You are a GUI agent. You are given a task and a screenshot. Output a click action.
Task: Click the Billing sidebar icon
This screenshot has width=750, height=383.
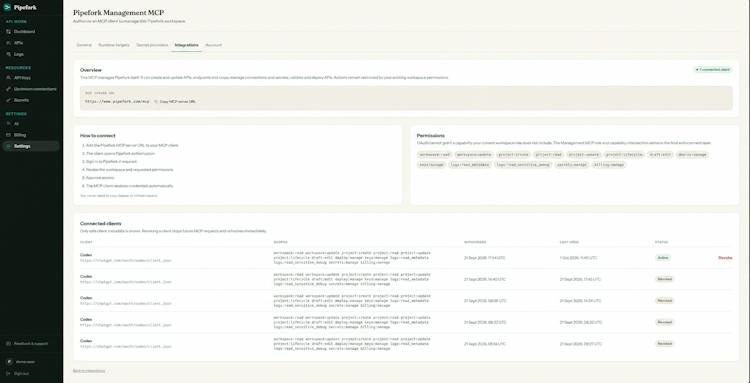pyautogui.click(x=8, y=135)
